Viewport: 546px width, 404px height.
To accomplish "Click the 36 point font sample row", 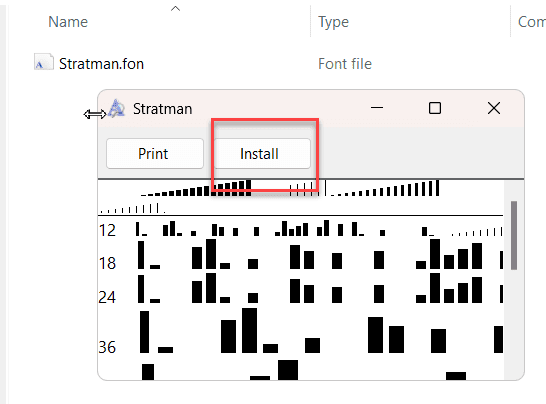I will click(x=301, y=332).
